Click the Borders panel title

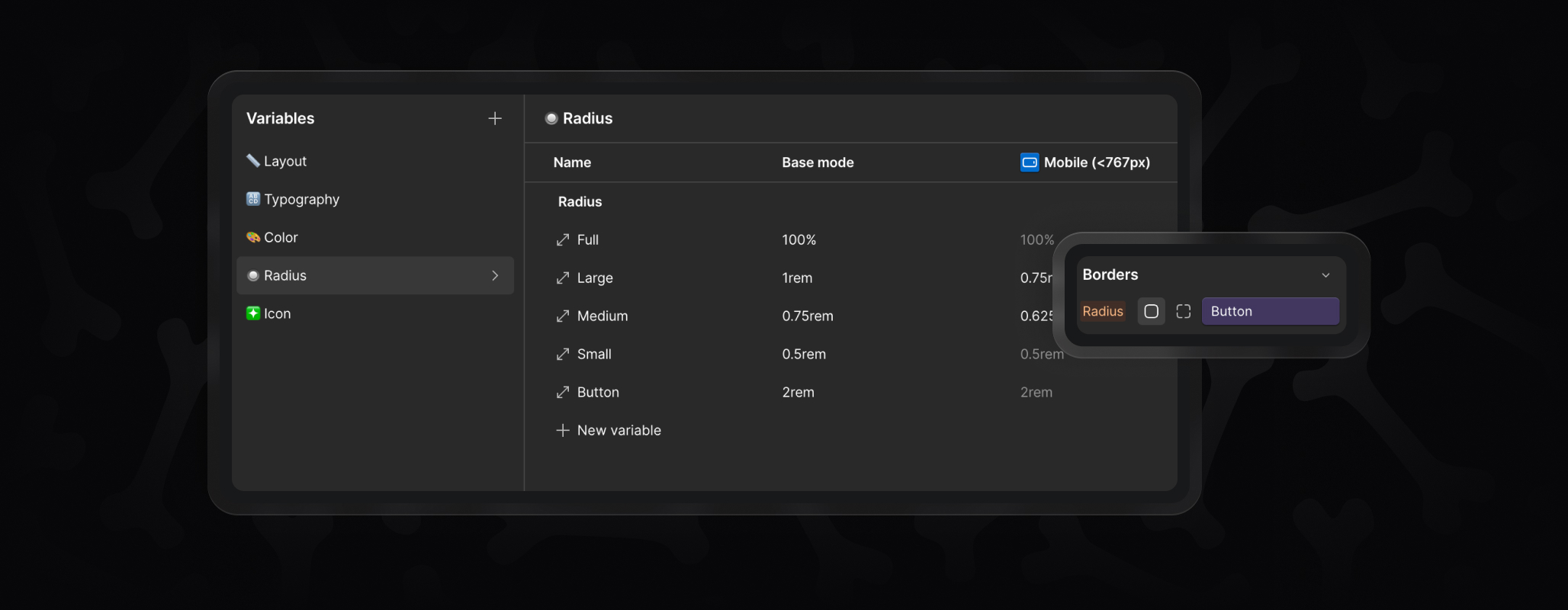point(1110,274)
